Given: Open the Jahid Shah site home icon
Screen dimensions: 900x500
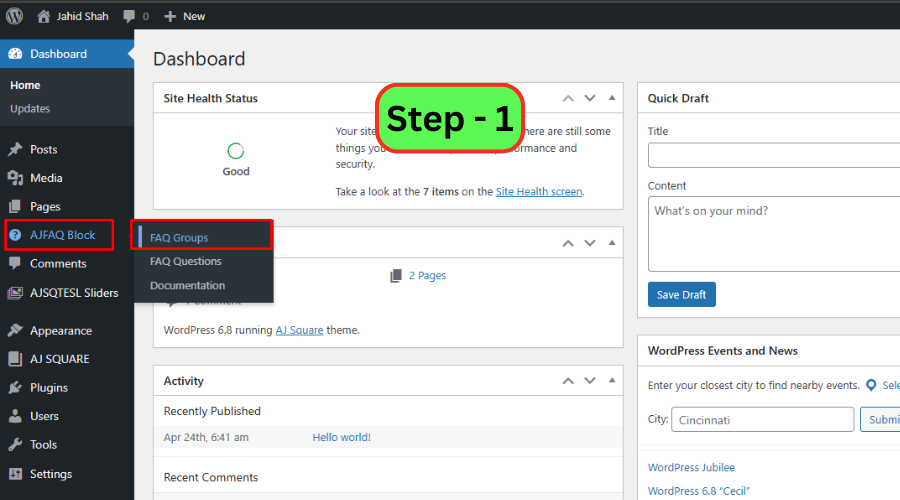Looking at the screenshot, I should [x=44, y=16].
